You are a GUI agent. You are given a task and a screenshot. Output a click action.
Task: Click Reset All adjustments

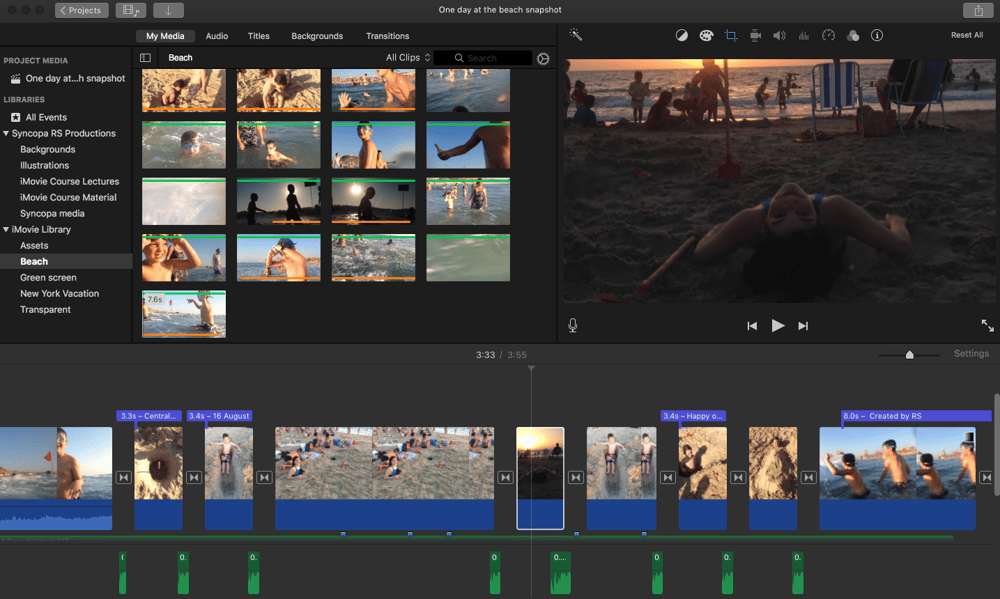click(x=967, y=35)
